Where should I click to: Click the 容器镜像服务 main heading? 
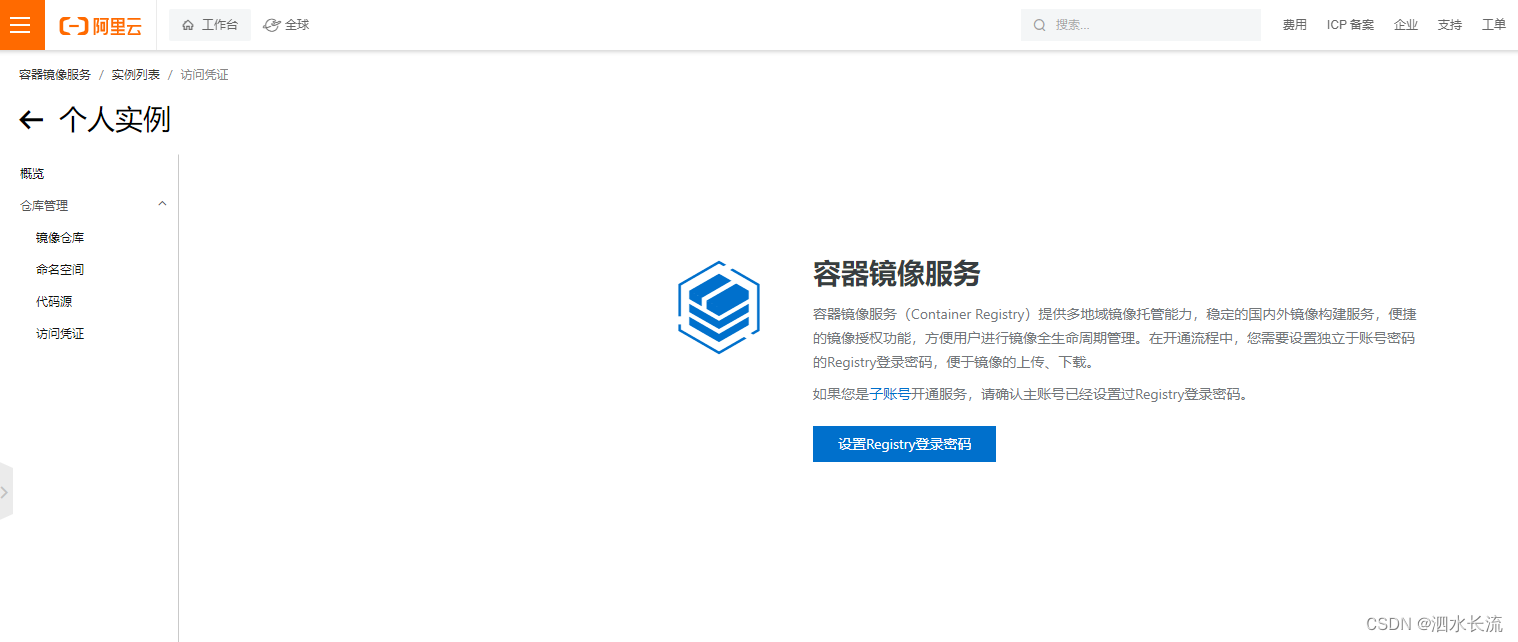click(x=896, y=273)
